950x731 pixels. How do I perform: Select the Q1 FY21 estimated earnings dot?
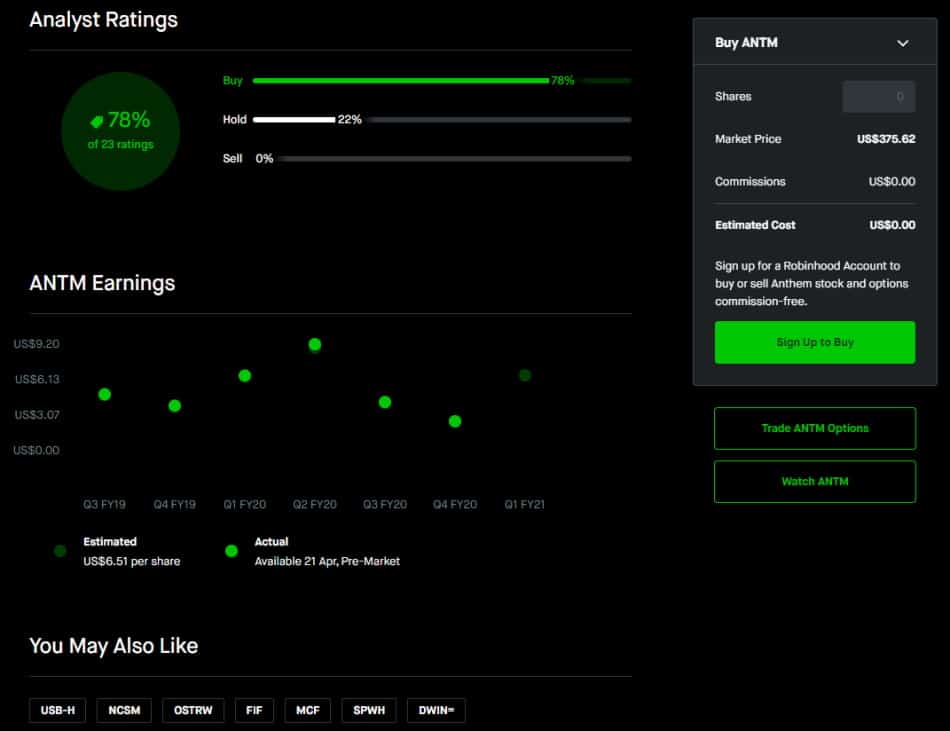click(x=525, y=375)
